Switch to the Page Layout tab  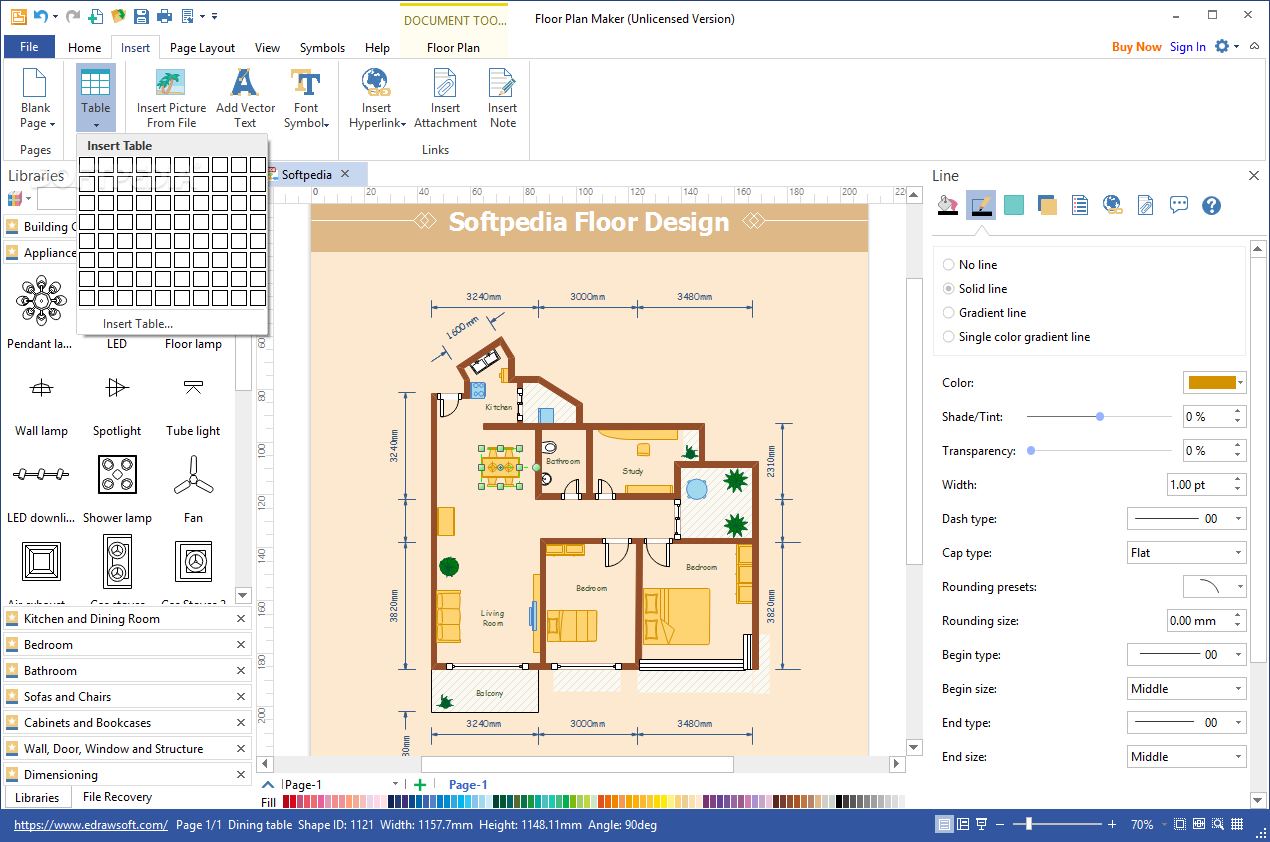[x=203, y=47]
